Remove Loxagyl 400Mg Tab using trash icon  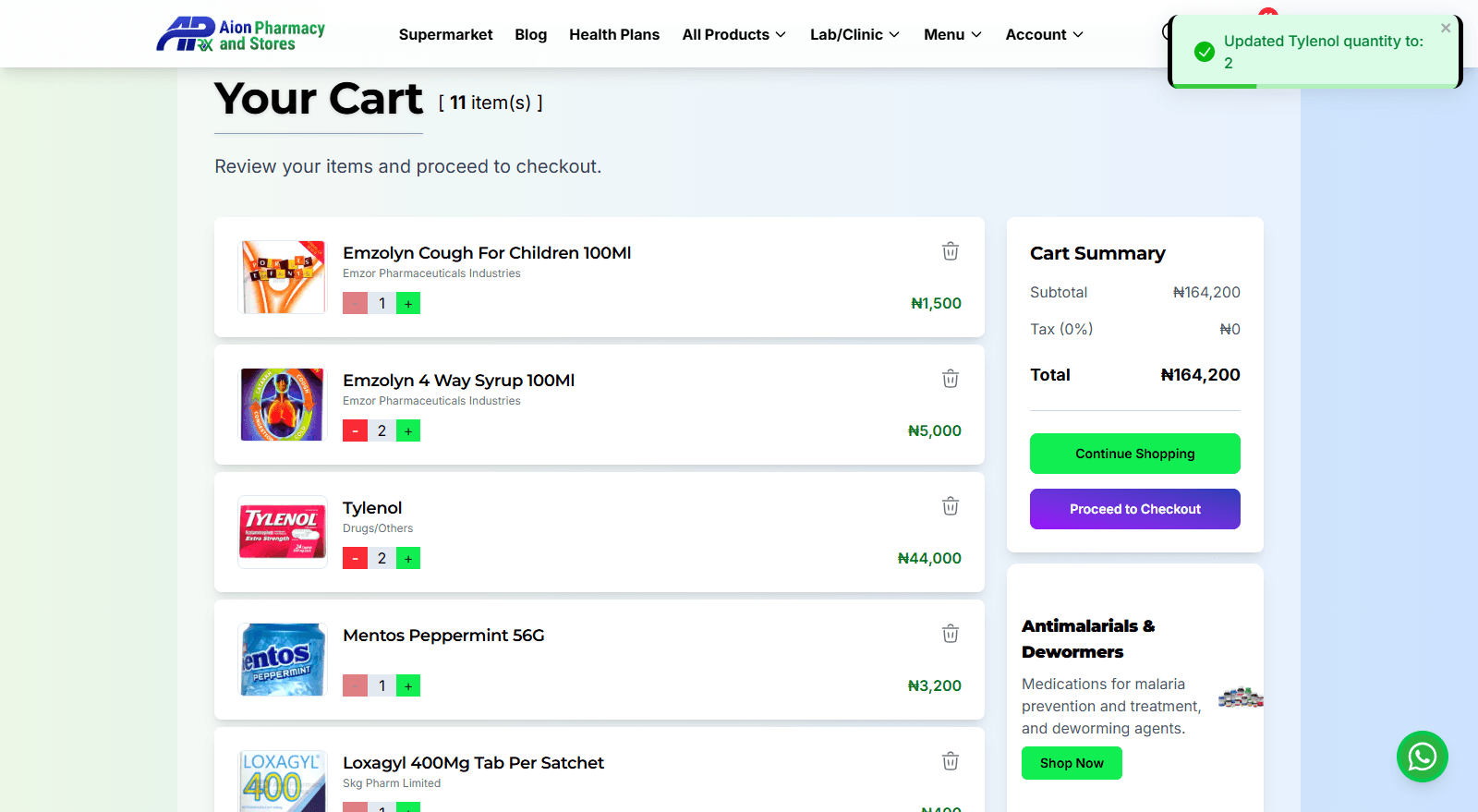pos(950,761)
